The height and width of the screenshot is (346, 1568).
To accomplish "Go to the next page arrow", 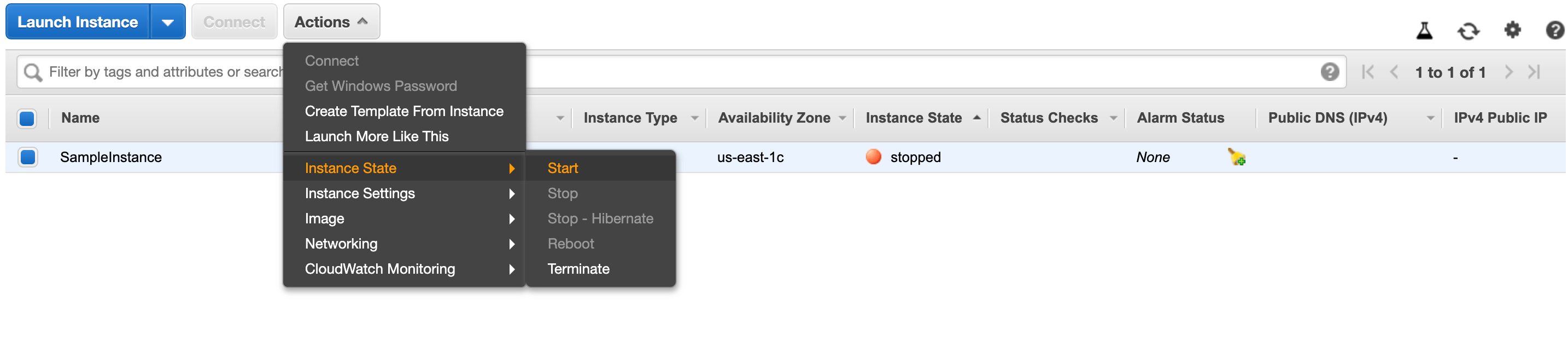I will pos(1508,72).
